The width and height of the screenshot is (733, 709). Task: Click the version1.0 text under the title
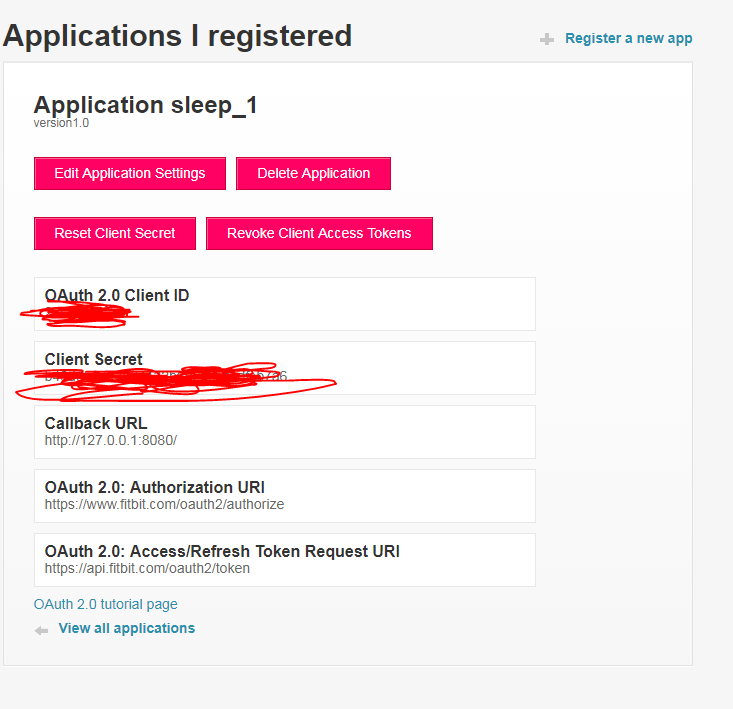62,123
